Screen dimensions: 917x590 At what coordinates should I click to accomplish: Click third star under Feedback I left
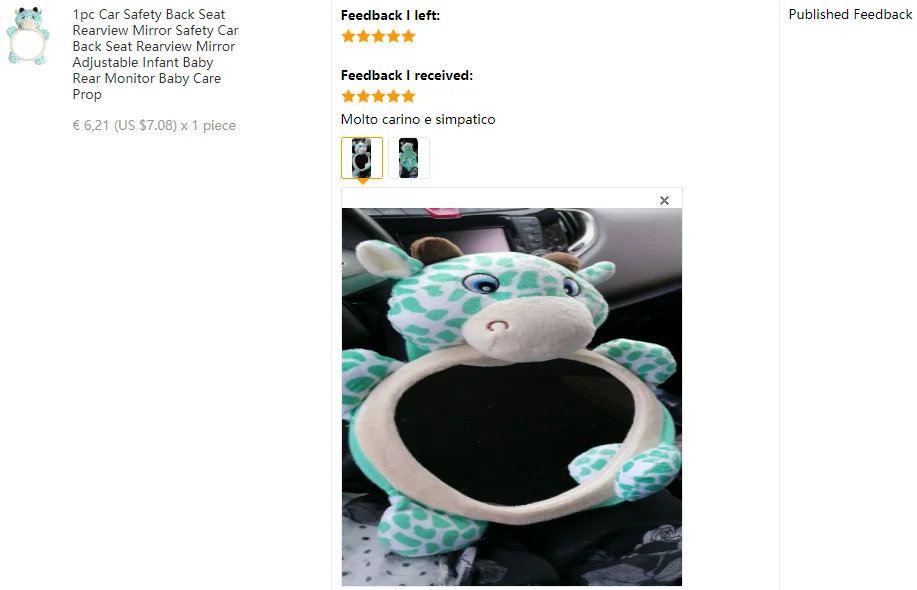(378, 36)
